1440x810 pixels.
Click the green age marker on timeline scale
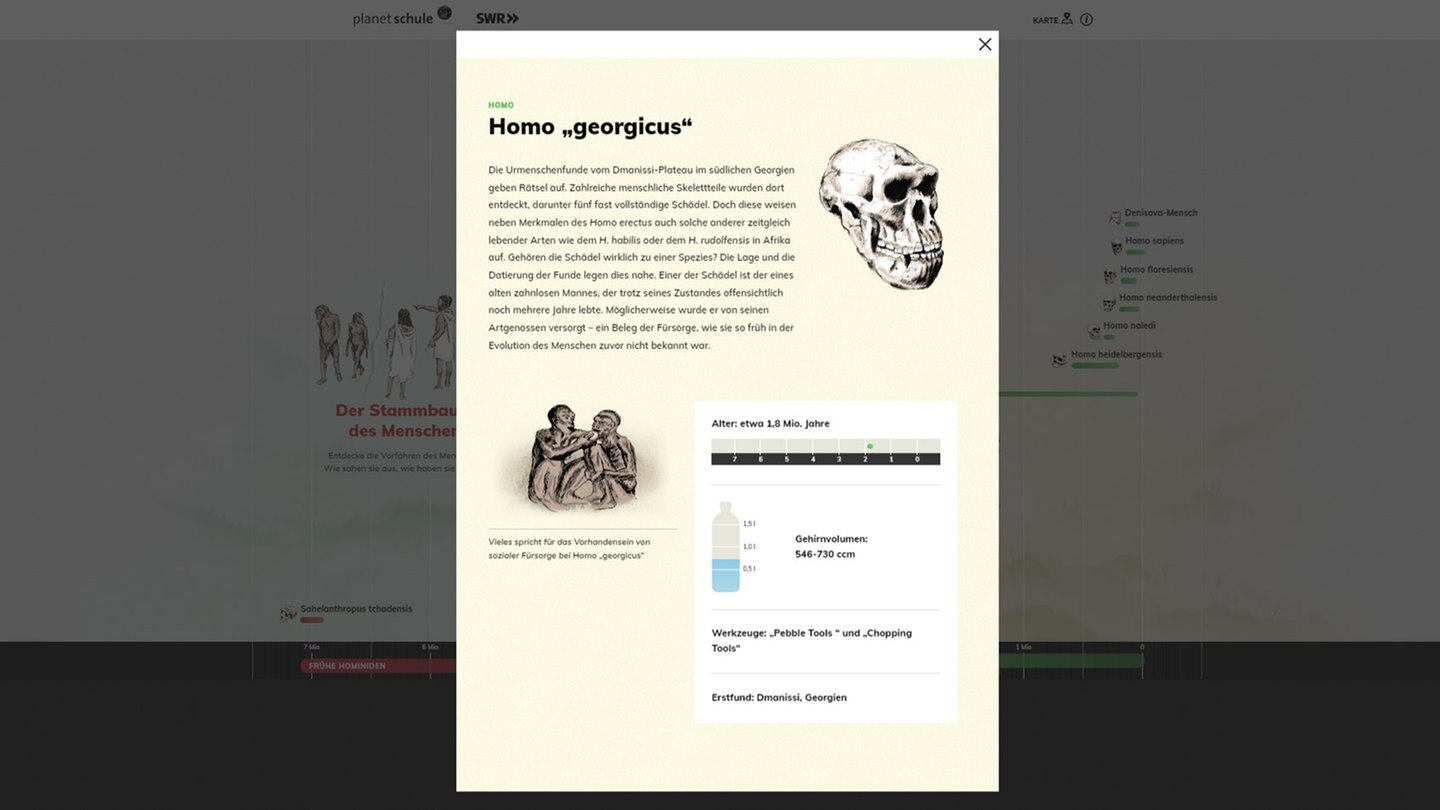coord(870,446)
